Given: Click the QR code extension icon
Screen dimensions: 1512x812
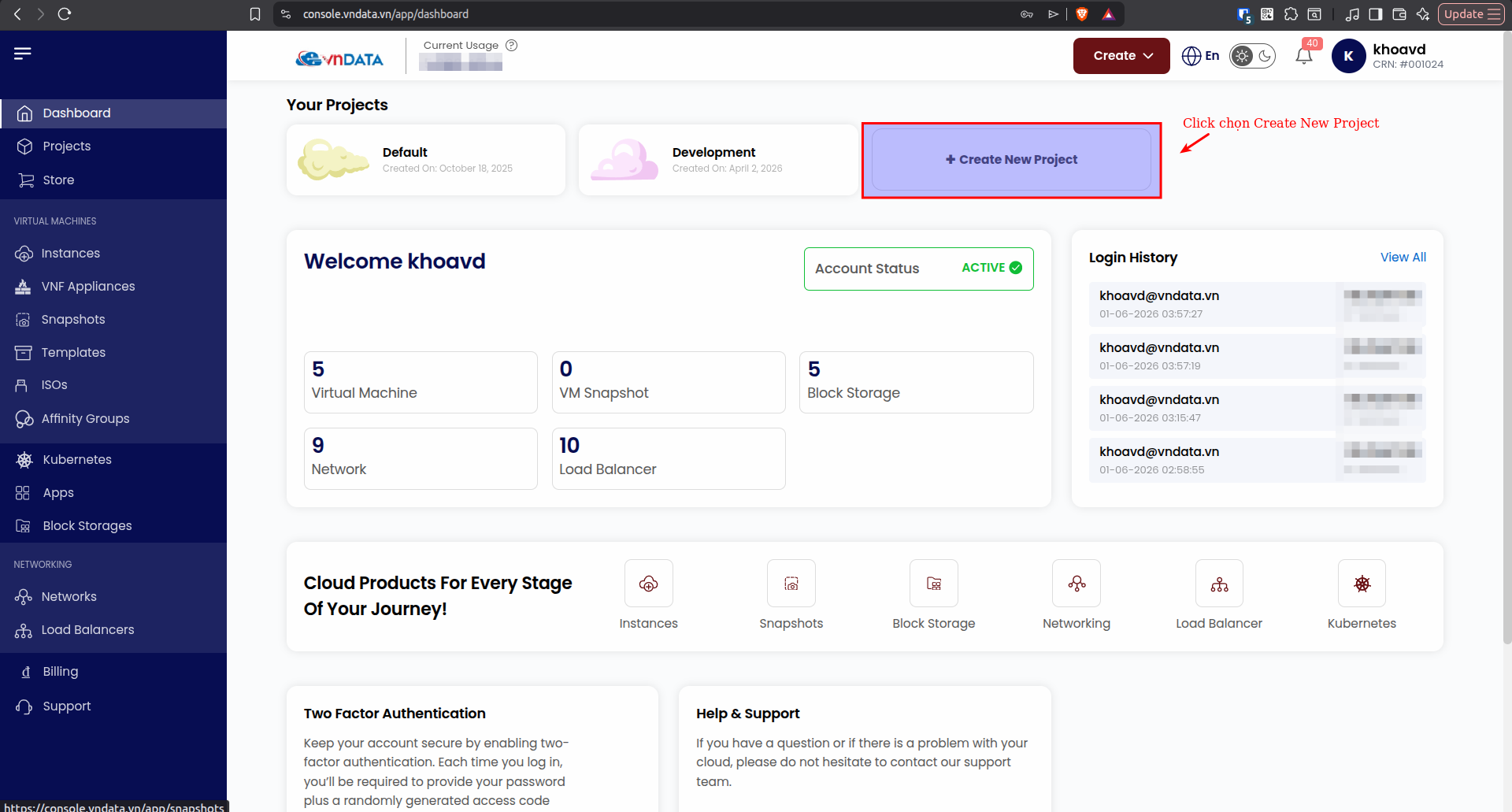Looking at the screenshot, I should (x=1267, y=14).
